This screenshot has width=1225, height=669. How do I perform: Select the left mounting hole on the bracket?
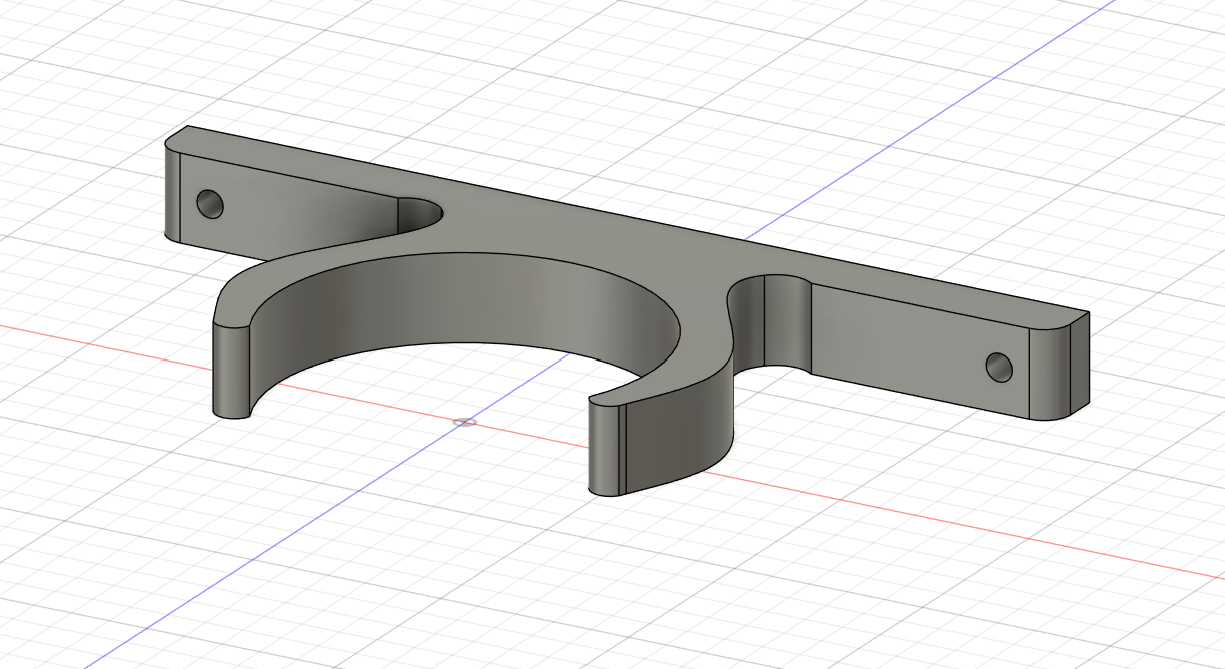(210, 204)
